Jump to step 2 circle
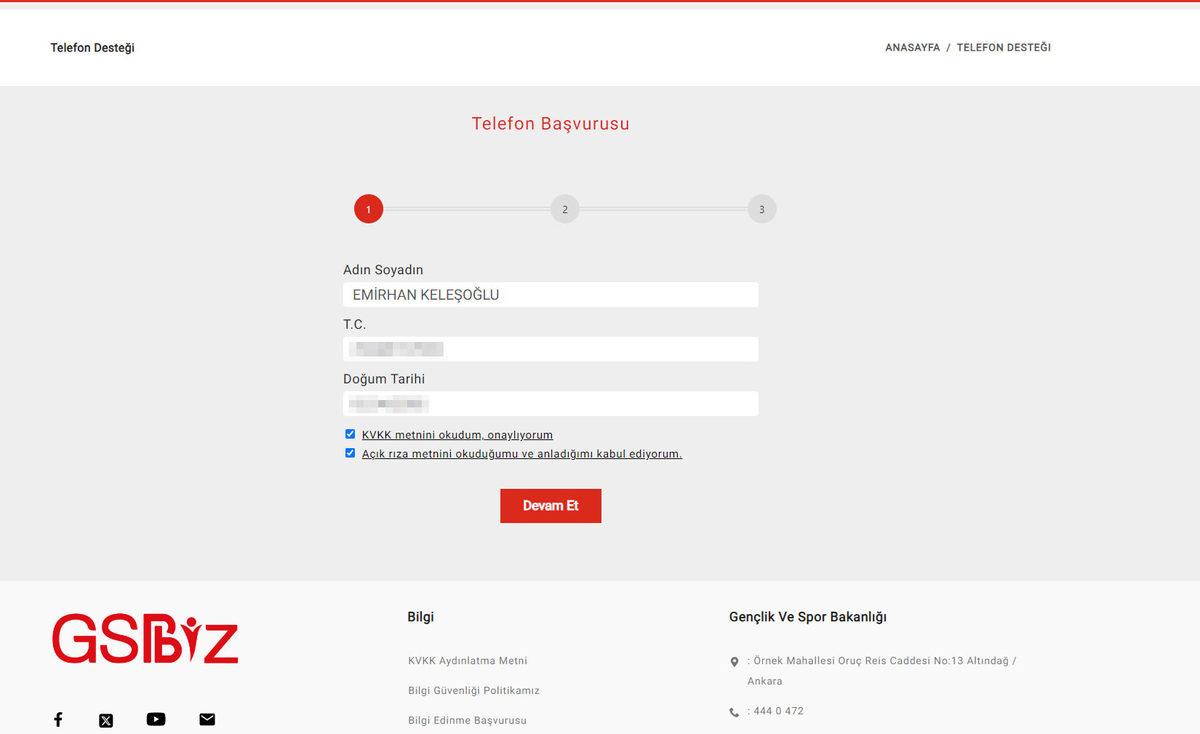The height and width of the screenshot is (734, 1200). click(565, 209)
